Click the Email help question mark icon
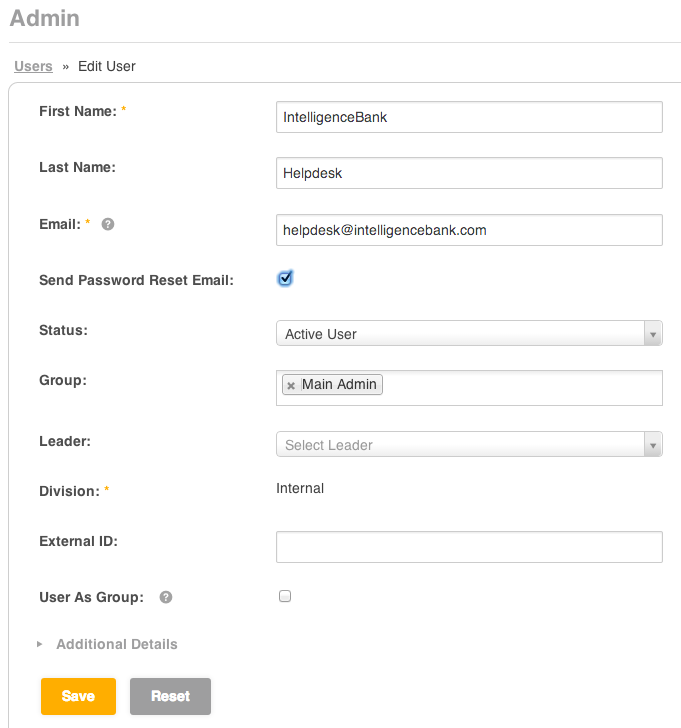Screen dimensions: 681x728 (108, 224)
